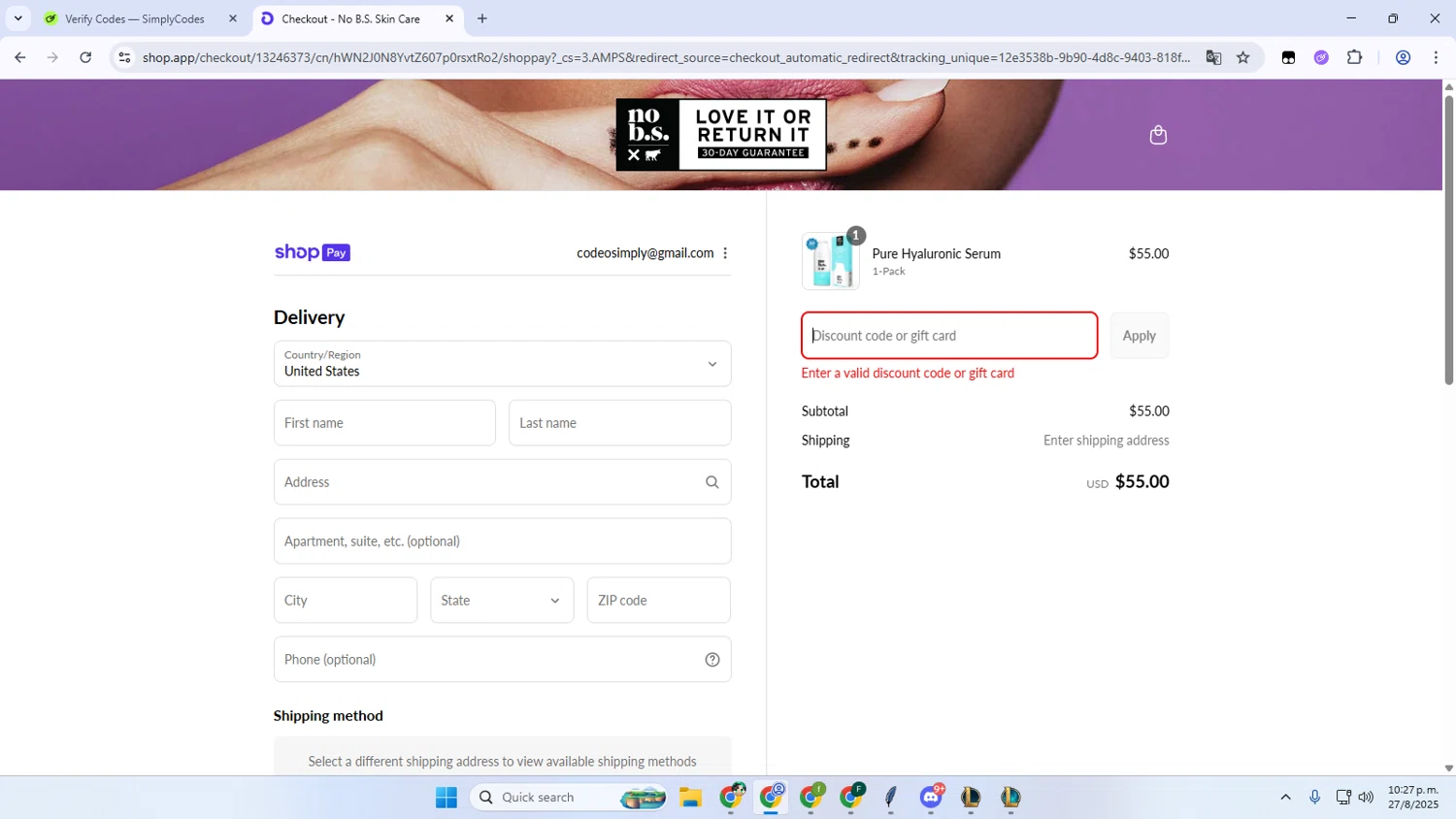Open Discord from the taskbar
1456x819 pixels.
932,798
